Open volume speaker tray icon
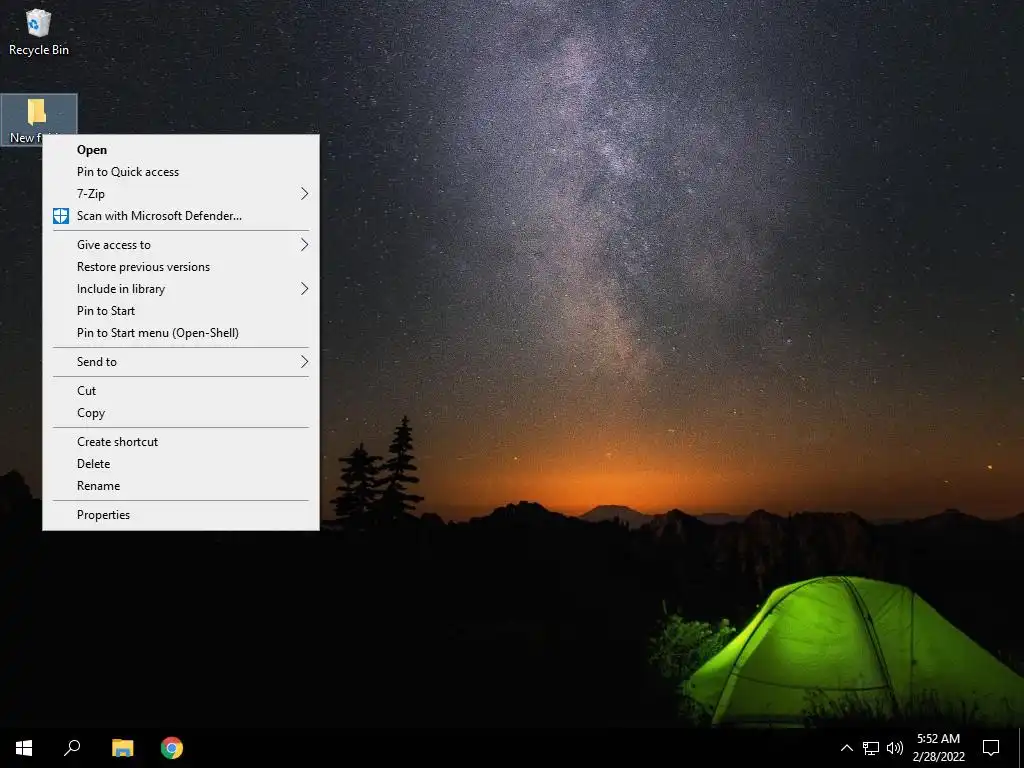 point(895,748)
